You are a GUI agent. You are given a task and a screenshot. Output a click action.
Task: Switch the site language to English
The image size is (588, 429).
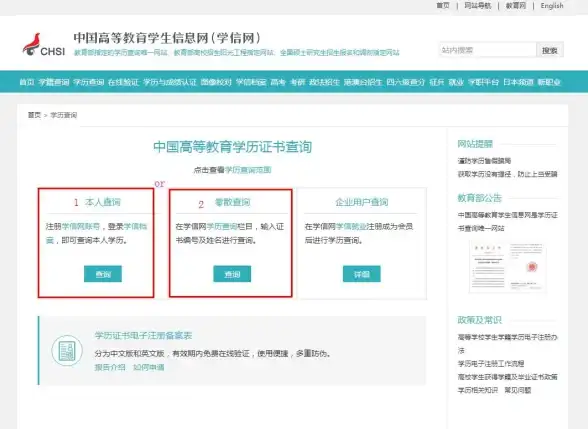[552, 6]
